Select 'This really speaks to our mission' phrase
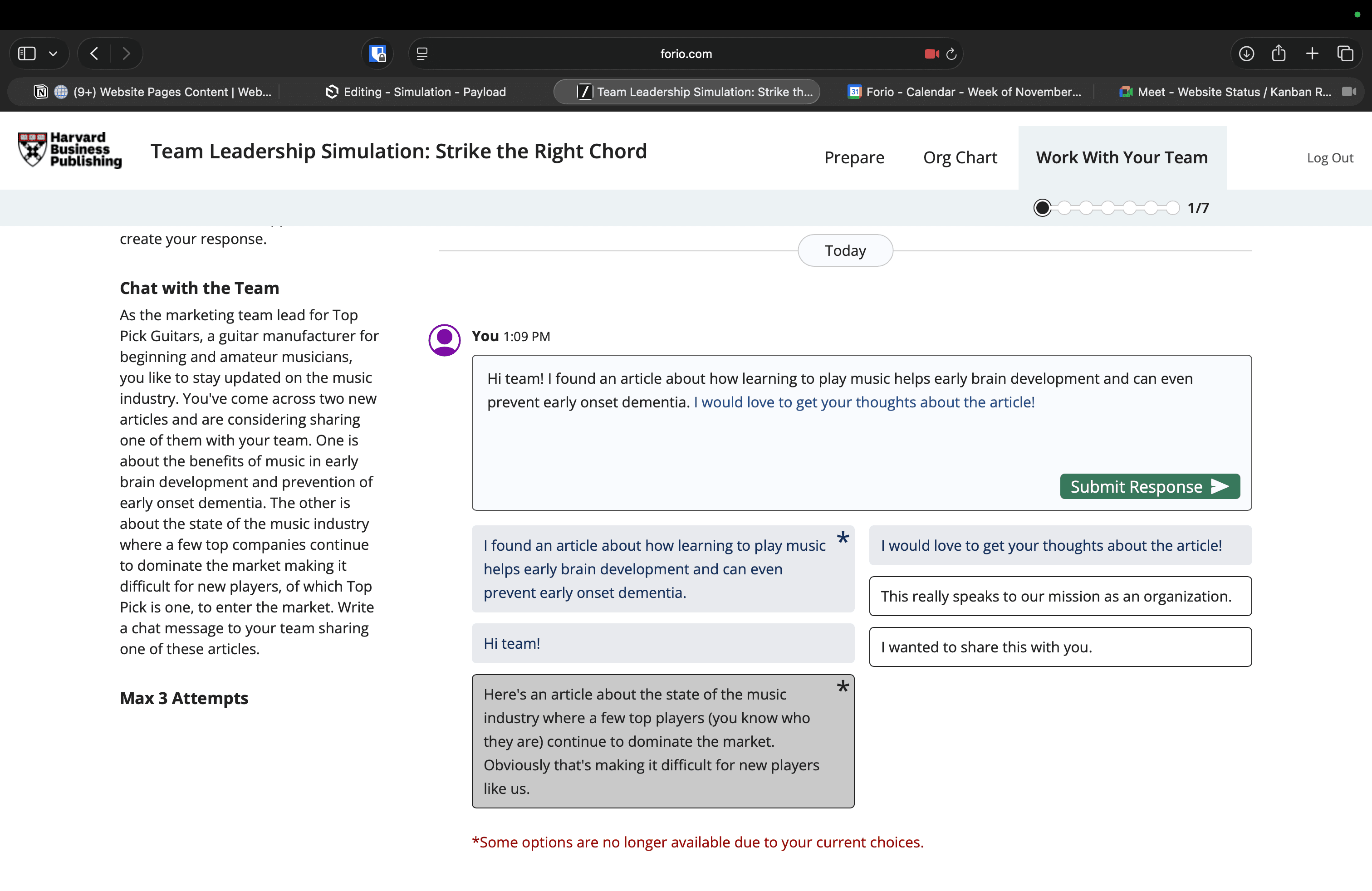 pyautogui.click(x=1059, y=596)
